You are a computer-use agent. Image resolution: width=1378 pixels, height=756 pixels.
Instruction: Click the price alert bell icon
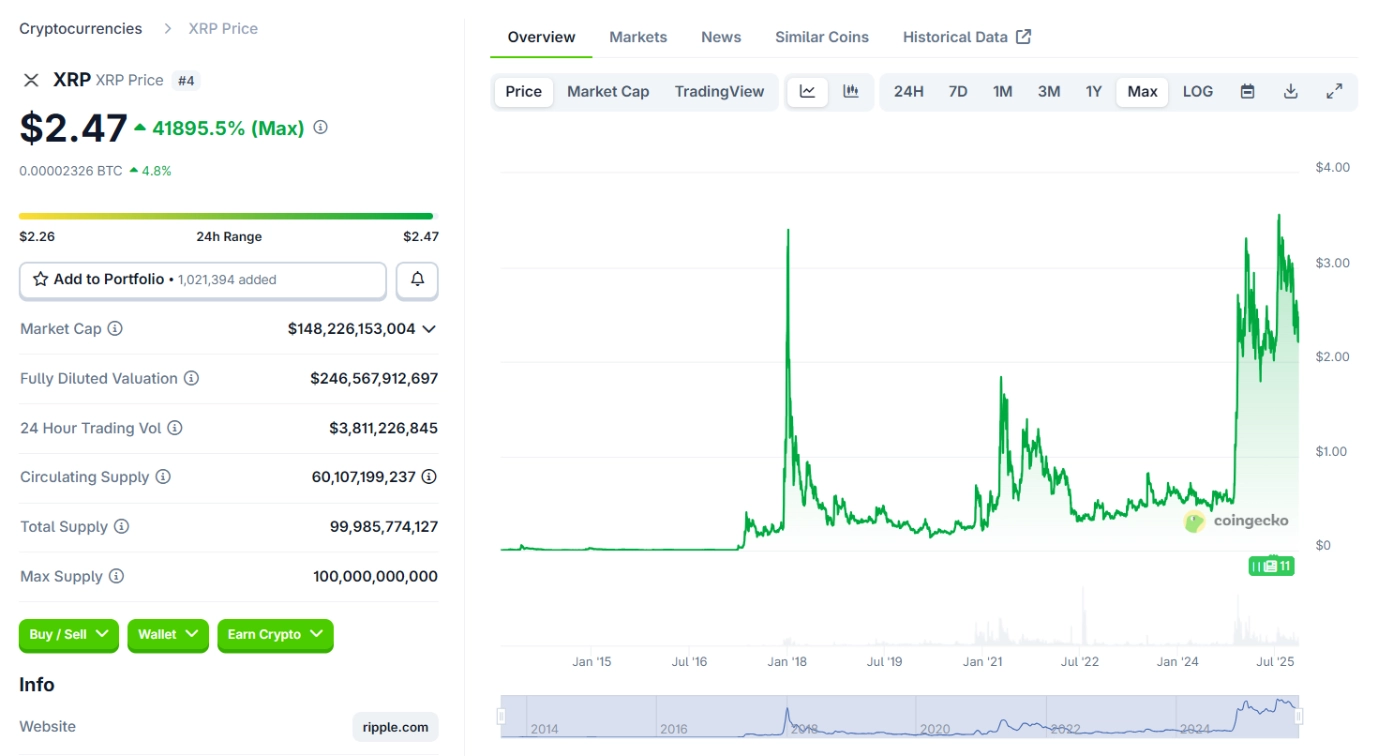(x=417, y=280)
